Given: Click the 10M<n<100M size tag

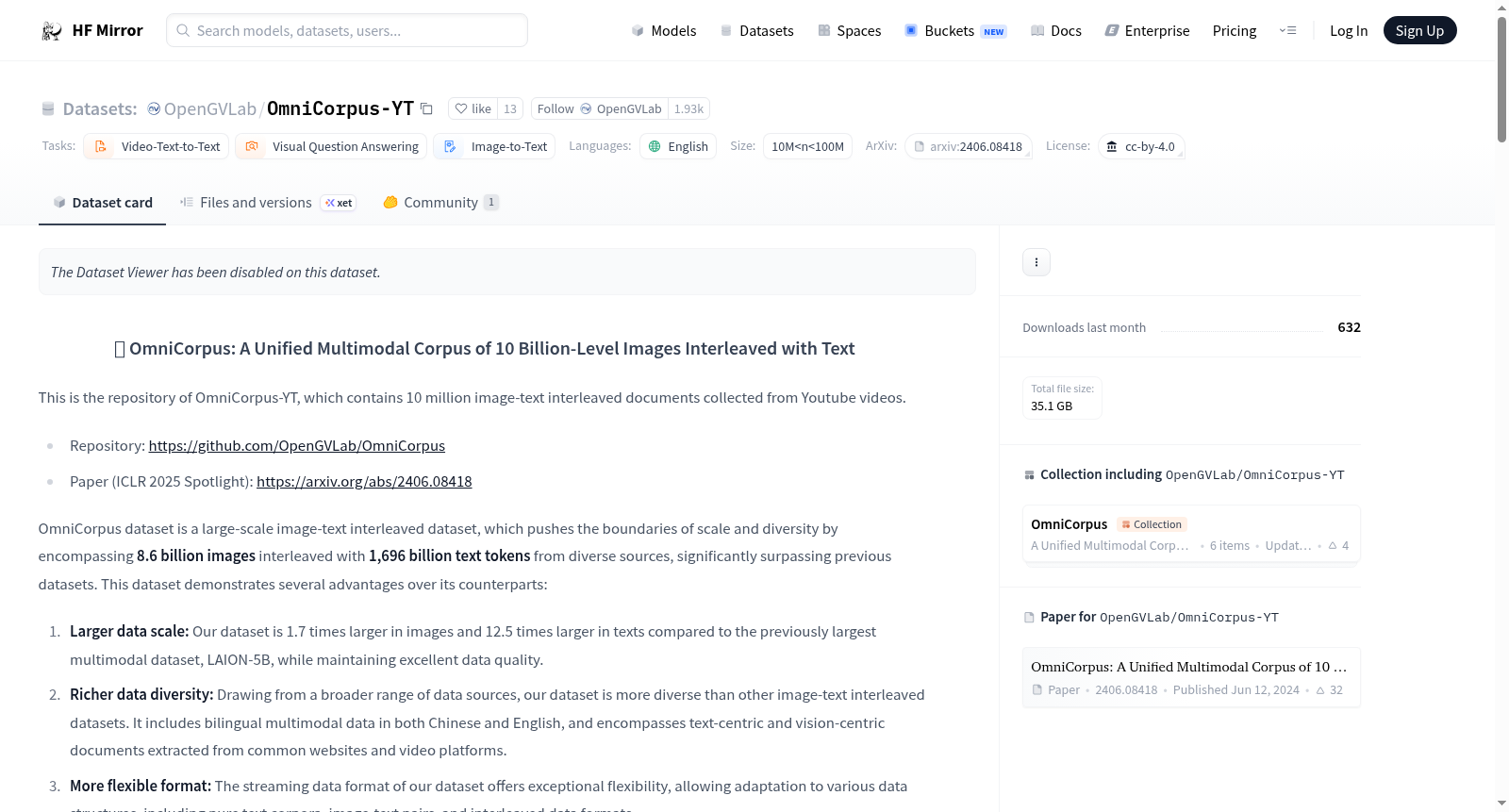Looking at the screenshot, I should [807, 146].
